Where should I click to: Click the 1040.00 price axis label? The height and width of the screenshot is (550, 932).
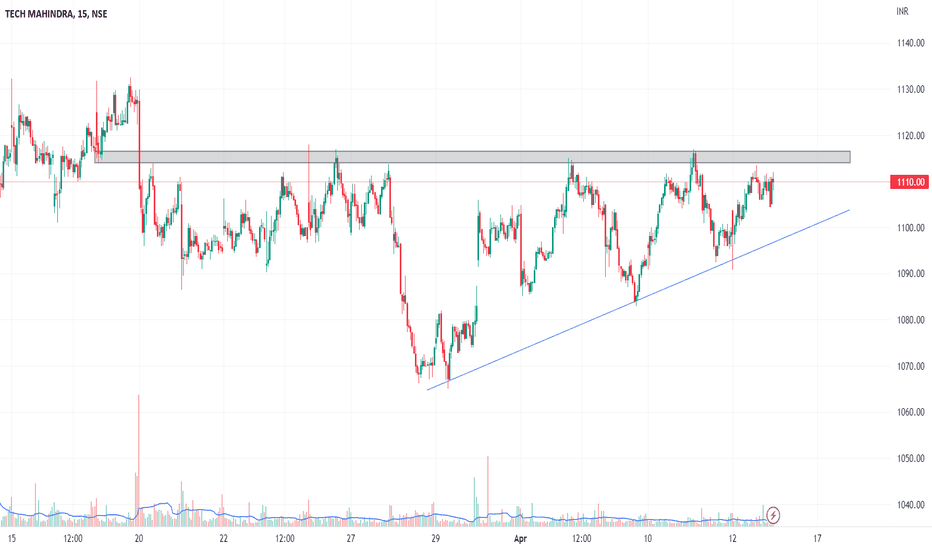[x=911, y=505]
